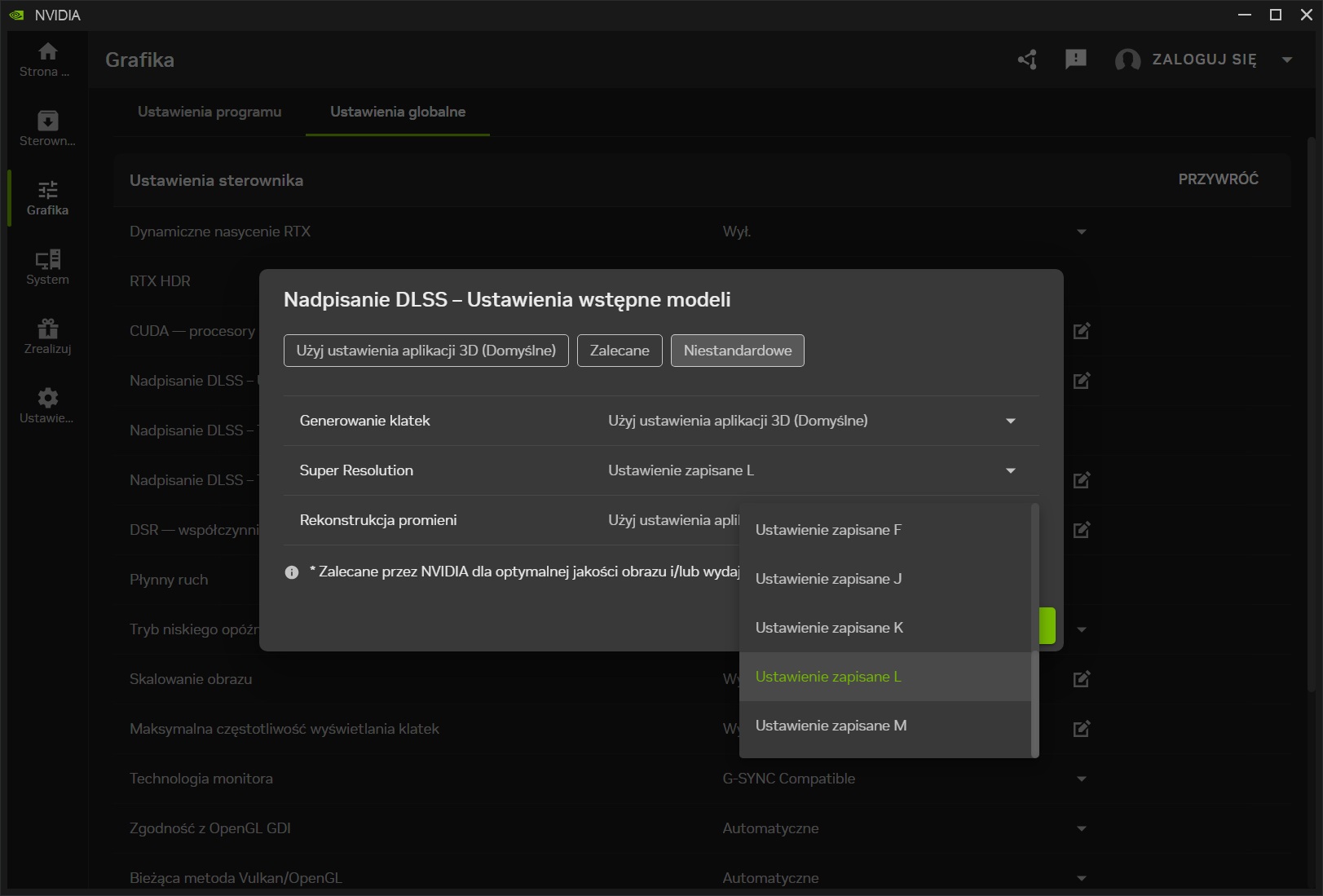Click edit icon for CUDA row
The width and height of the screenshot is (1323, 896).
point(1081,331)
